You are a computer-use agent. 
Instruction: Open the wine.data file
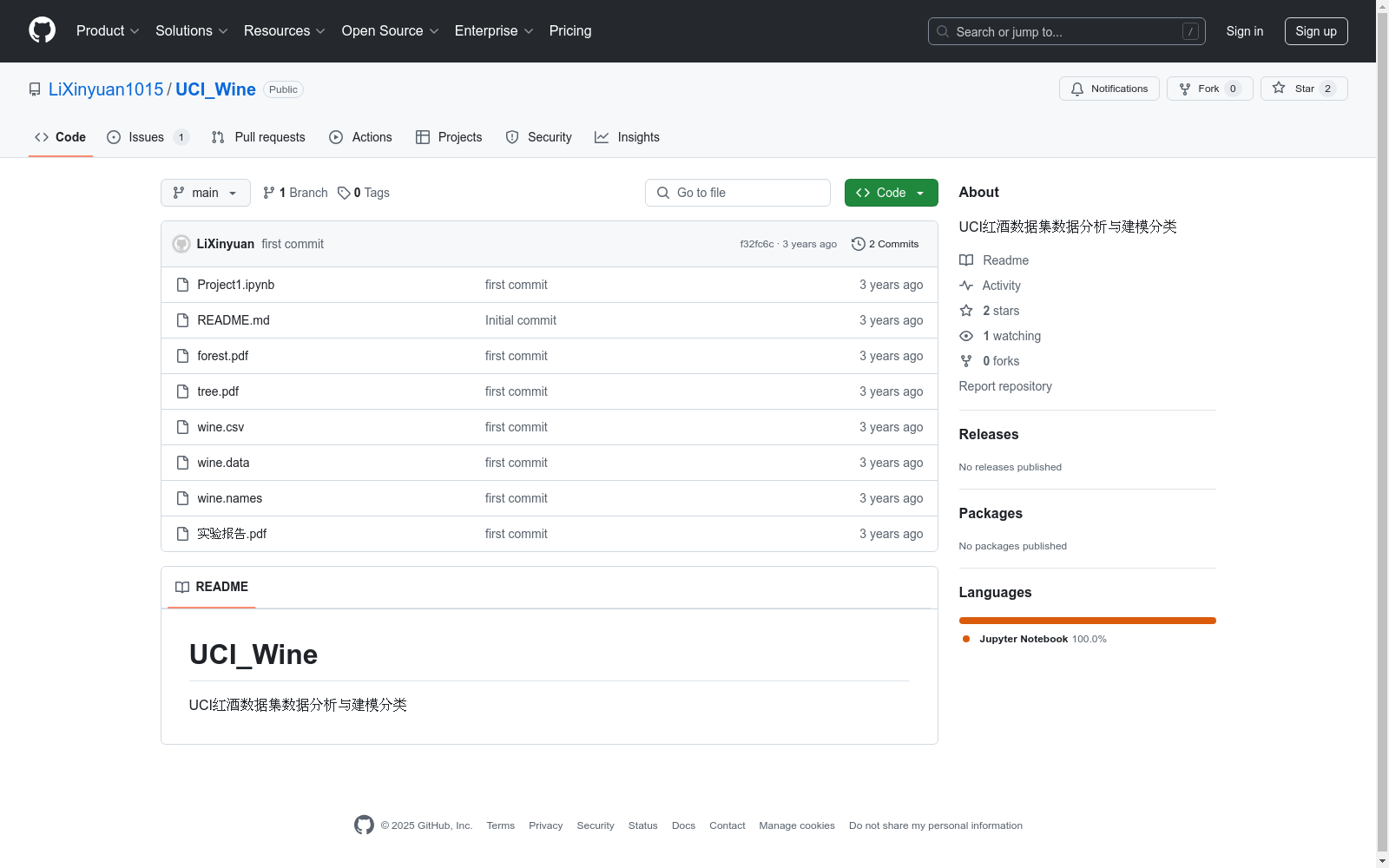223,463
